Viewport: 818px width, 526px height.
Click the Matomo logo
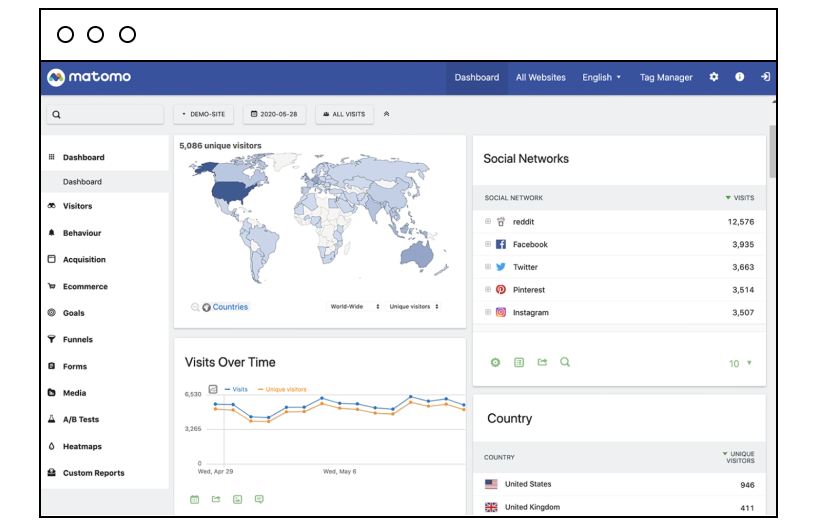point(89,77)
